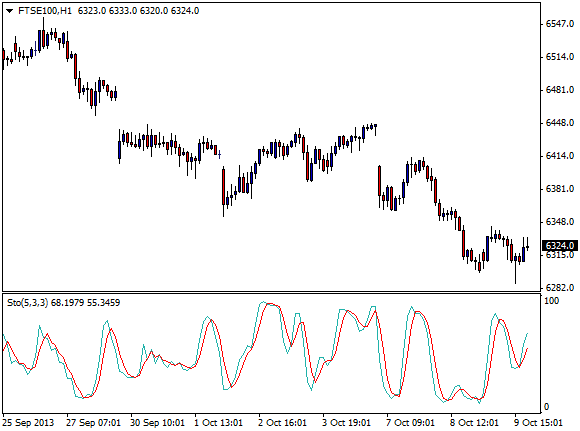Select the 6381.0 price axis level

point(560,189)
